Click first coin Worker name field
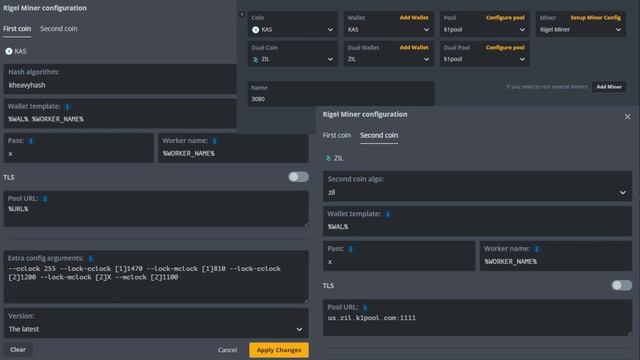 pyautogui.click(x=233, y=147)
